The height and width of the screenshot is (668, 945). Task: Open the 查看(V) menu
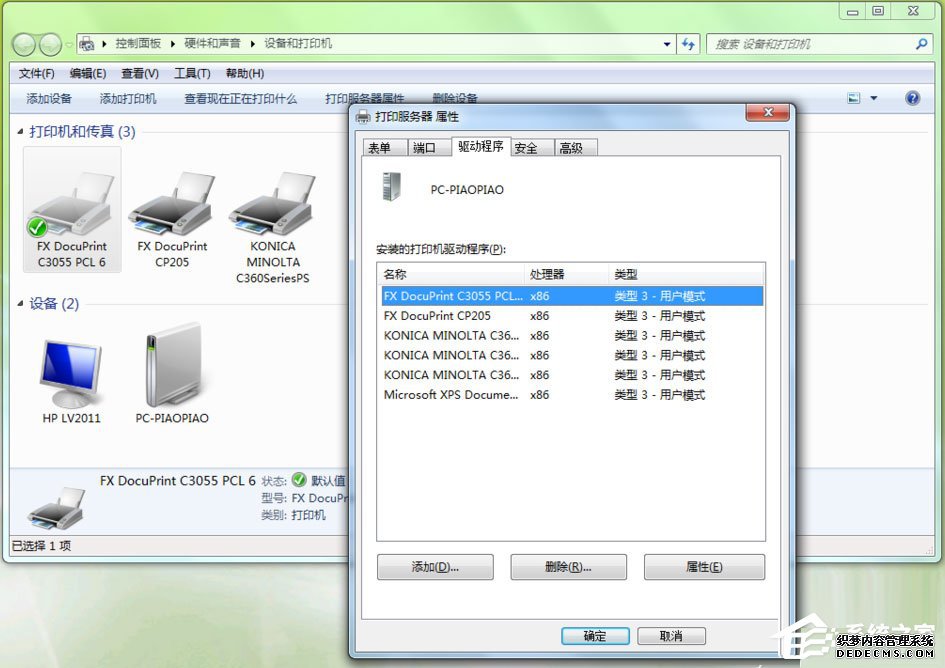coord(140,74)
